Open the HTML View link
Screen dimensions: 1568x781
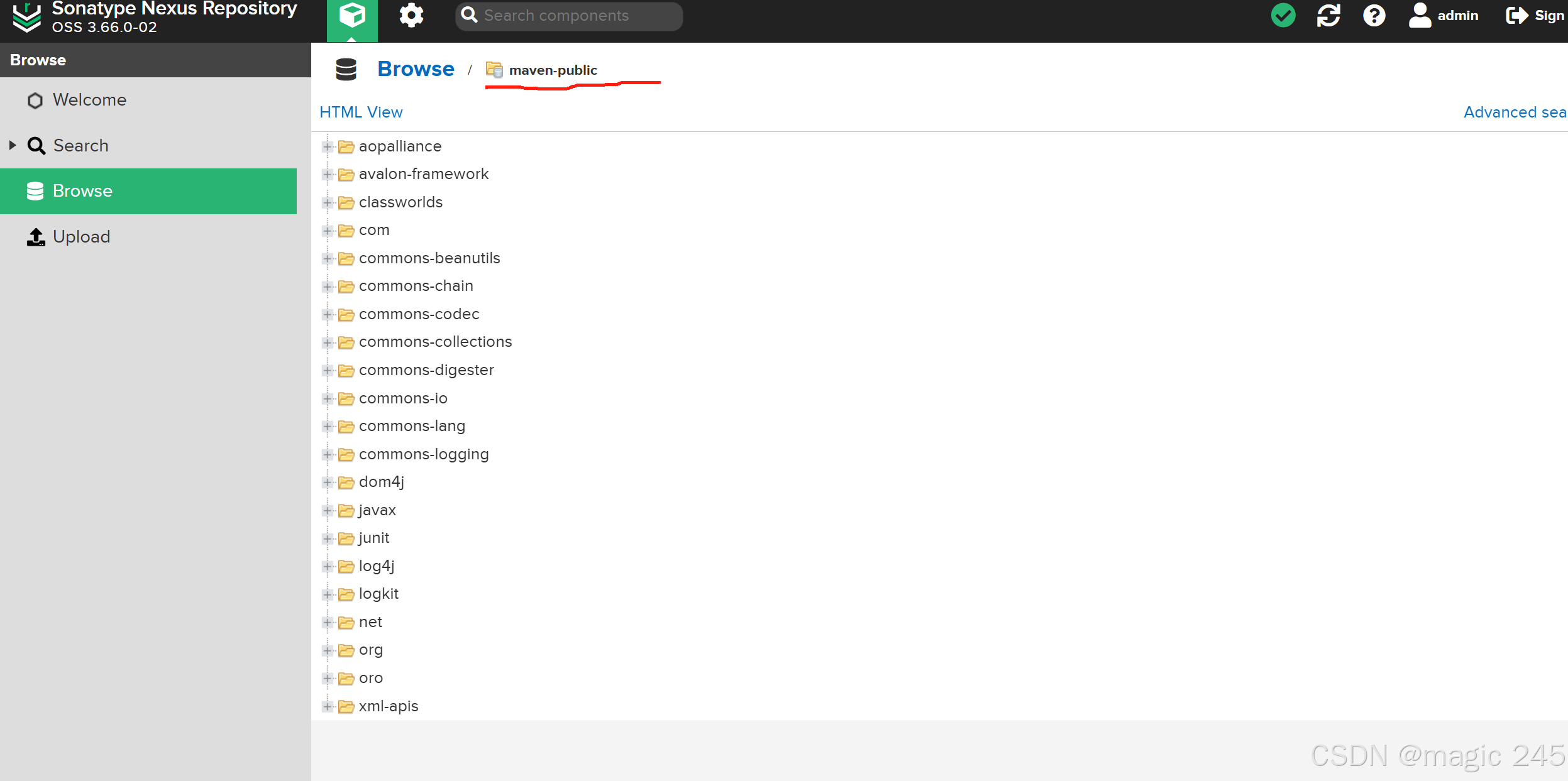(361, 112)
